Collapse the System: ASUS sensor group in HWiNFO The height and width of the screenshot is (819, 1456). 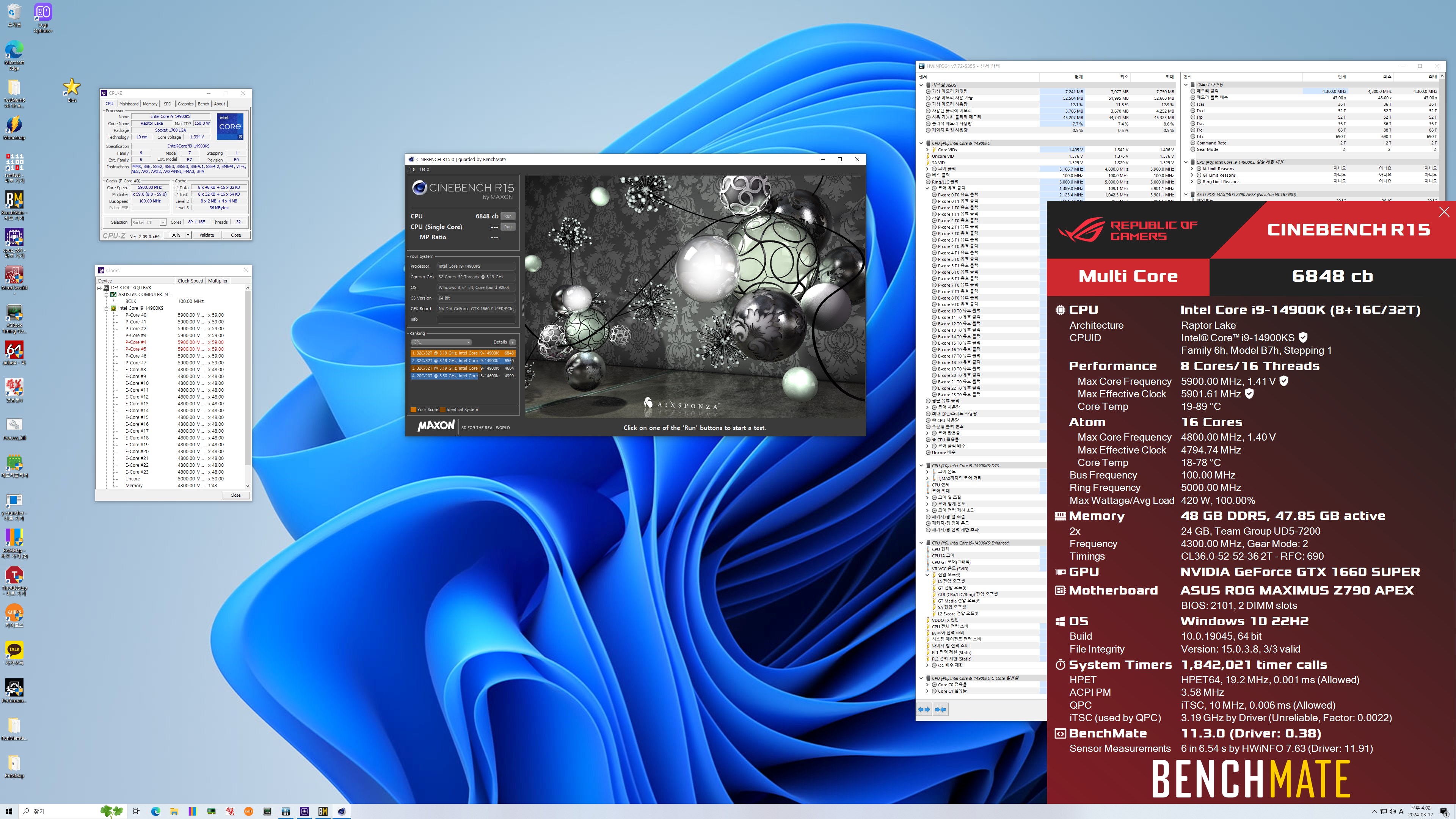pos(921,85)
